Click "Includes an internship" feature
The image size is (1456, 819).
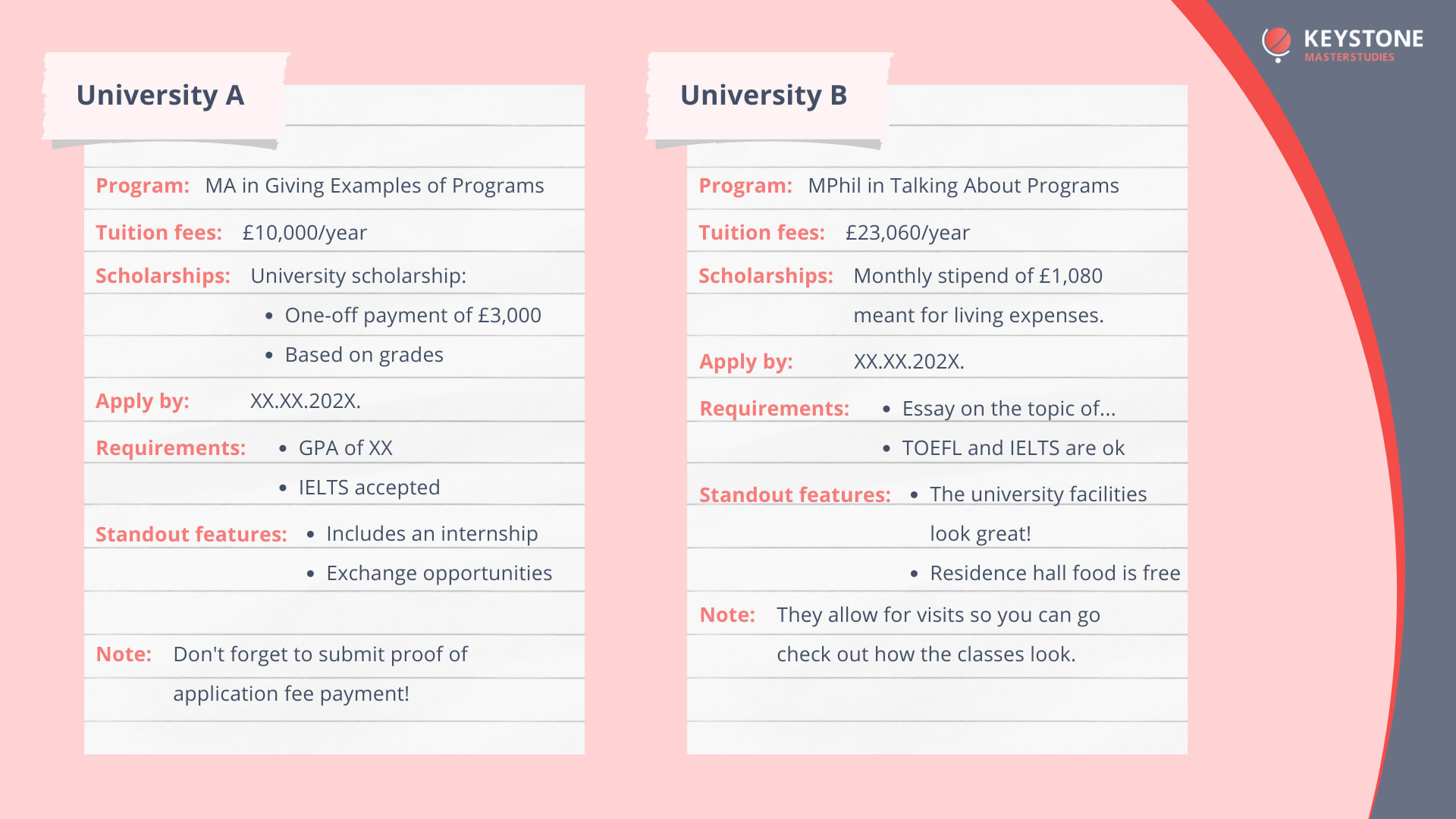click(x=431, y=534)
